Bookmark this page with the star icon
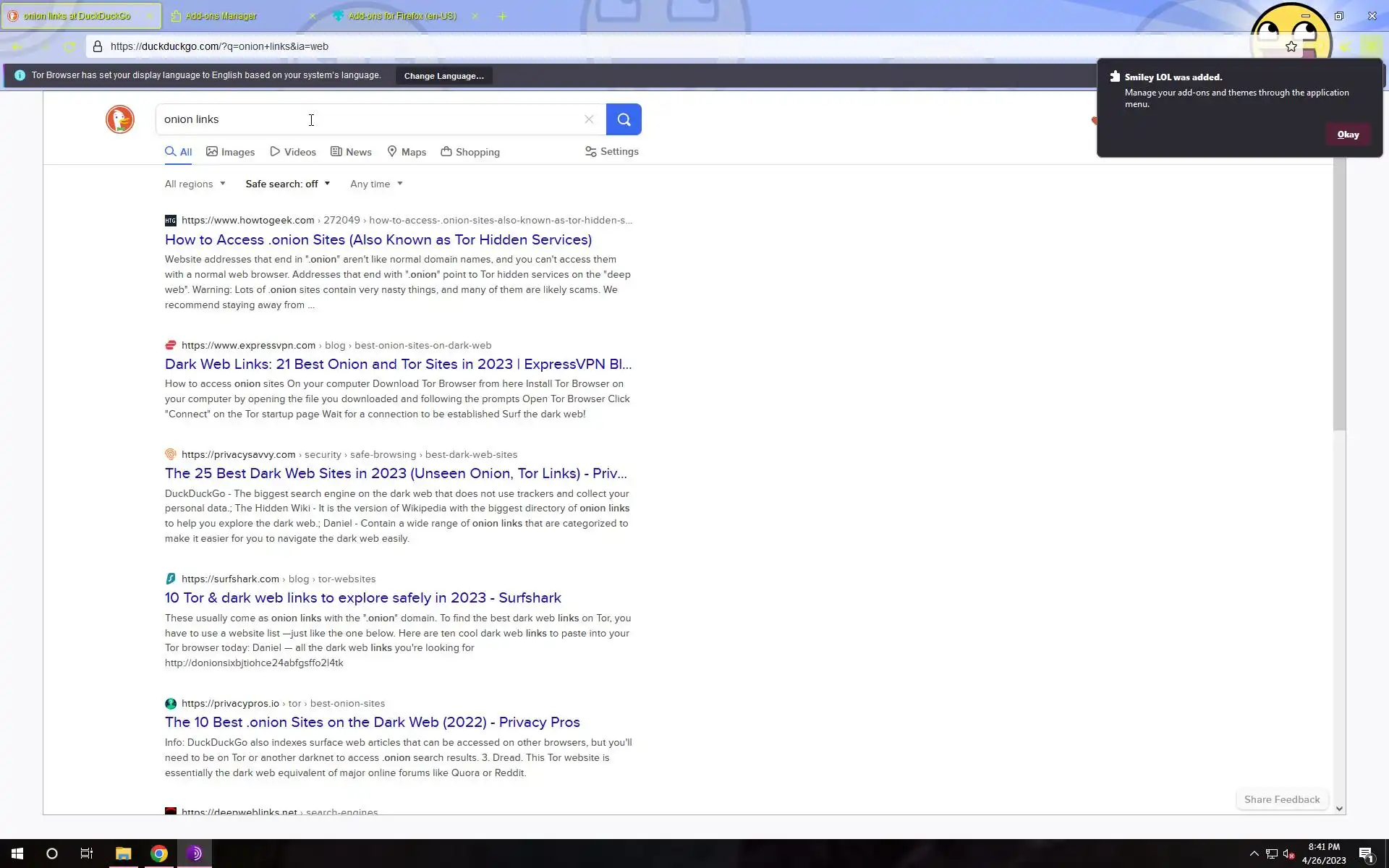1389x868 pixels. tap(1291, 46)
